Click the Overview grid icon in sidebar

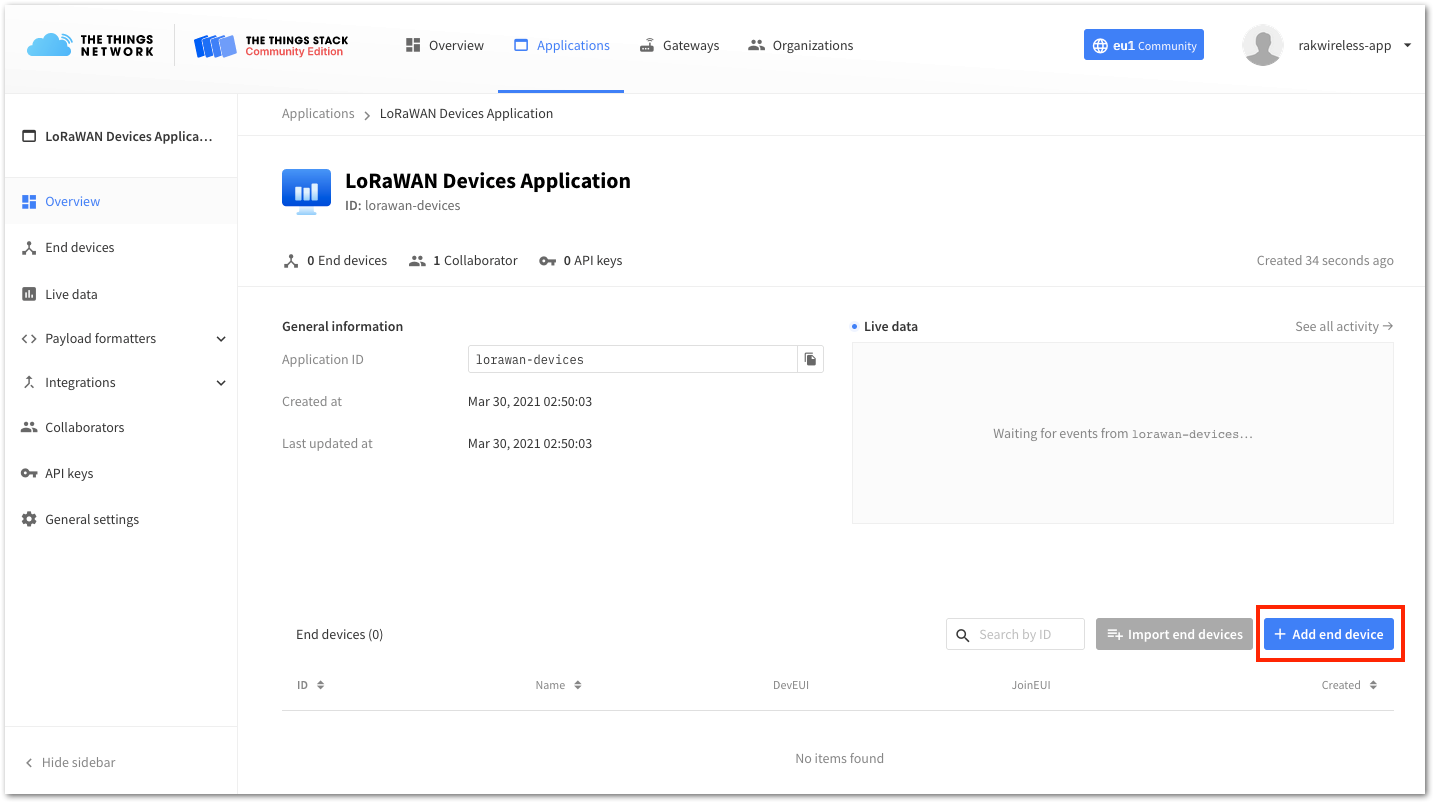click(29, 202)
